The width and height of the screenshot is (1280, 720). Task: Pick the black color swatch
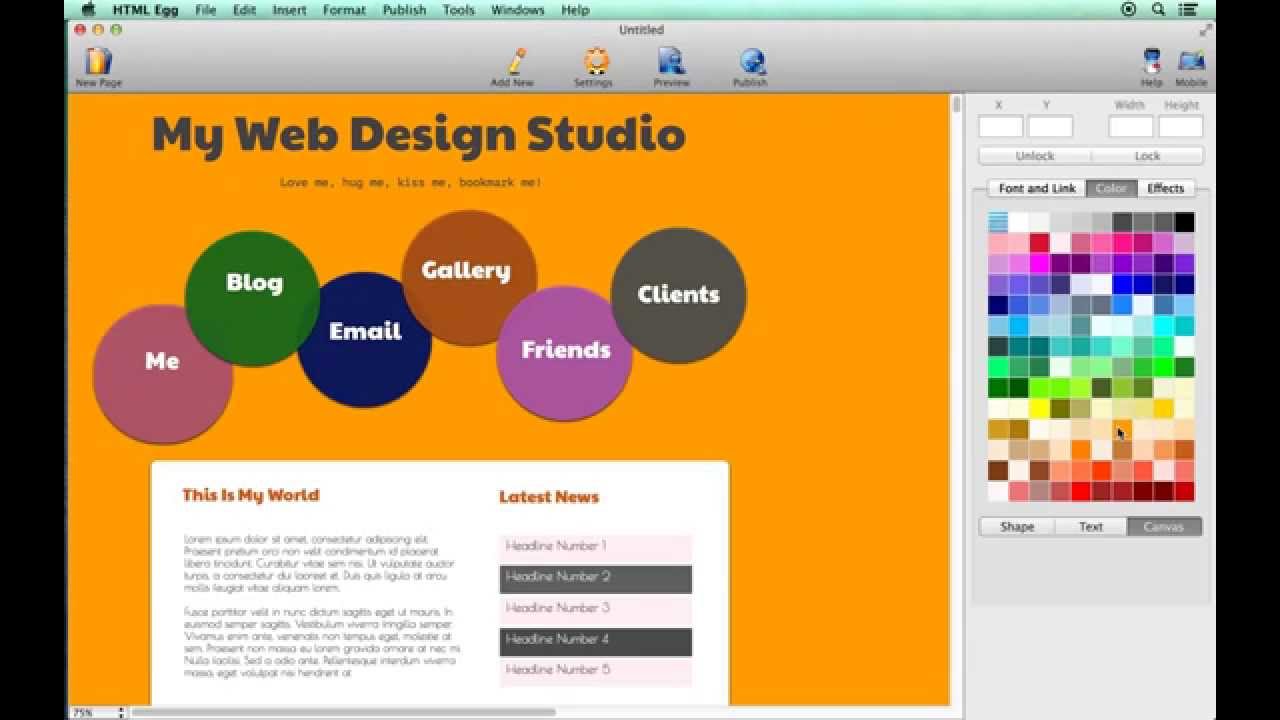pyautogui.click(x=1184, y=222)
